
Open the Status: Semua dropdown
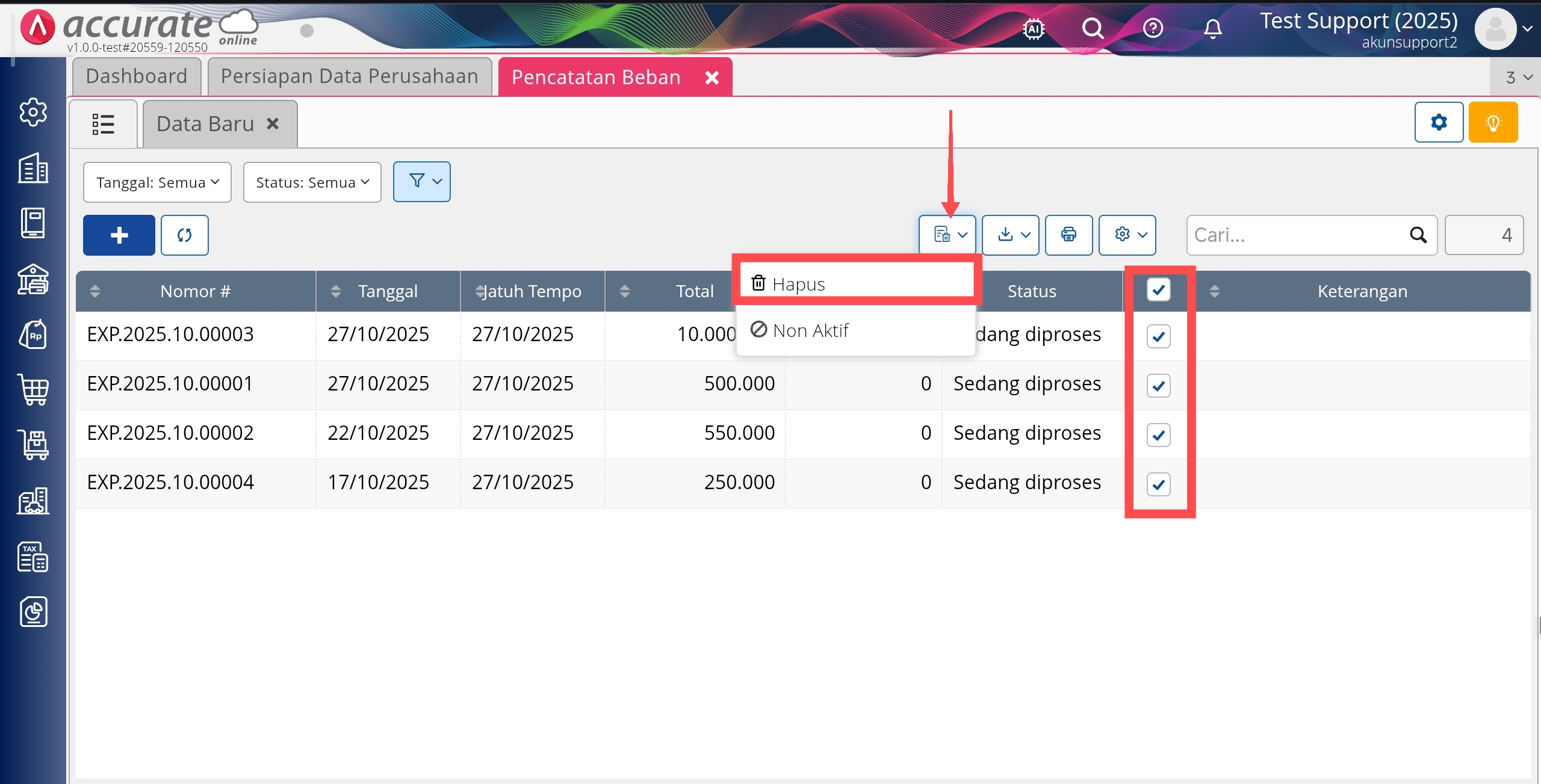point(312,182)
